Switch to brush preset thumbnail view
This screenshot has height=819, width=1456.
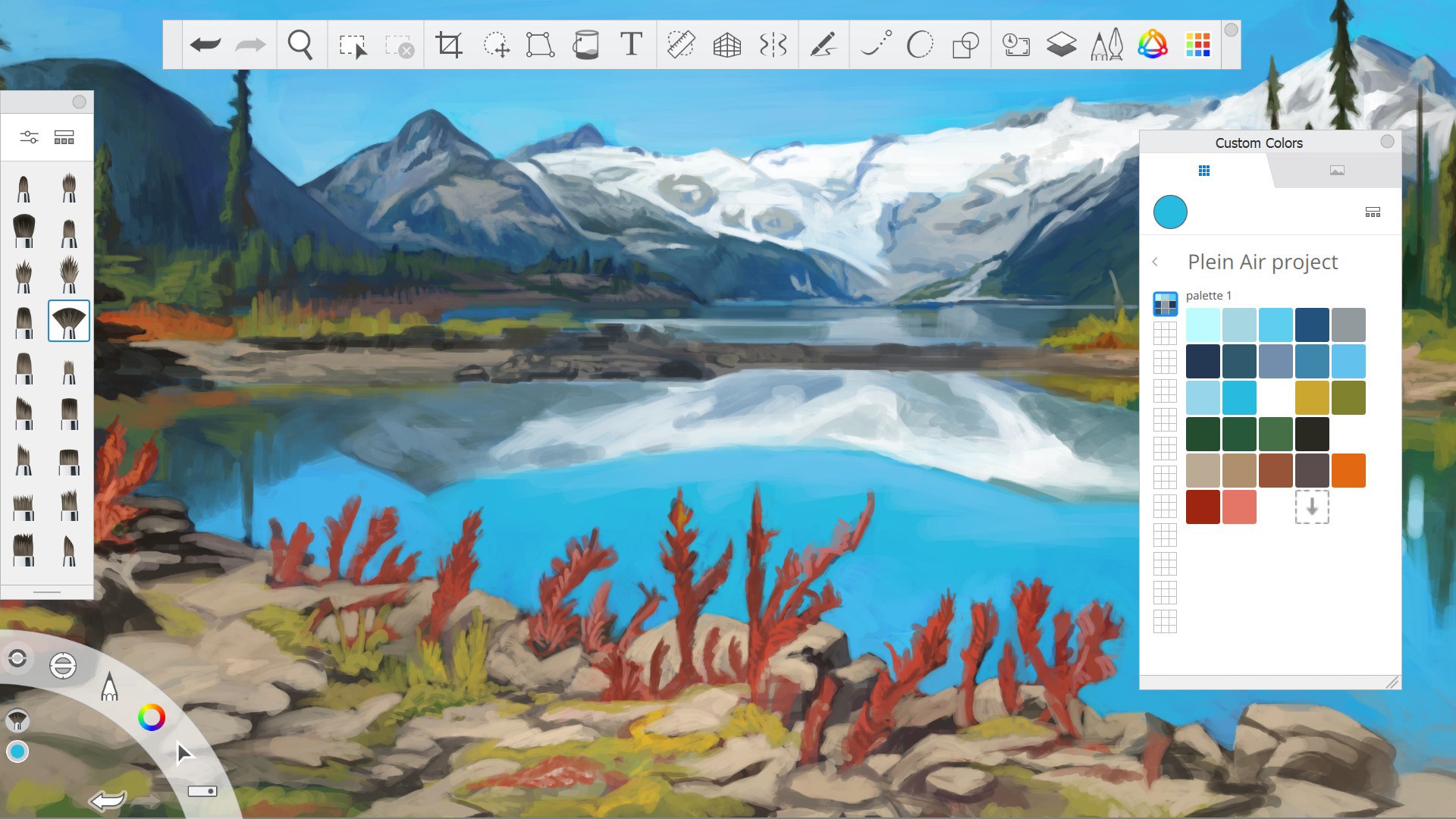pos(64,138)
